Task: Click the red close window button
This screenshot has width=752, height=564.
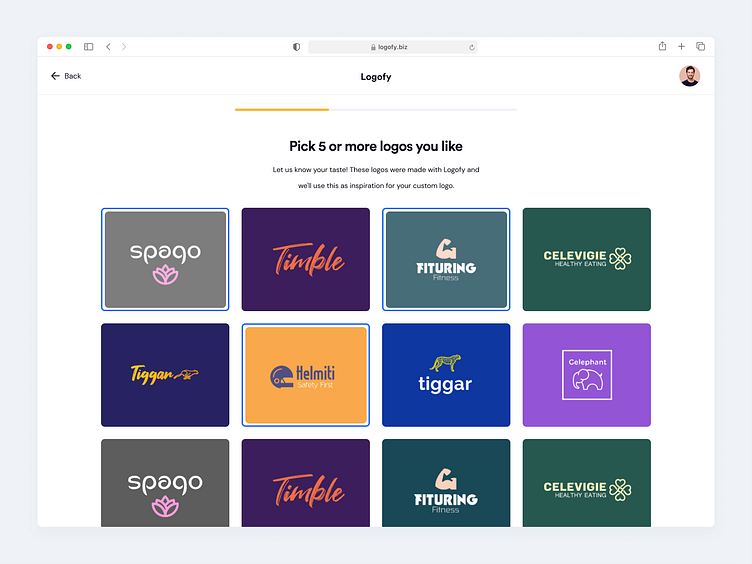Action: [49, 47]
